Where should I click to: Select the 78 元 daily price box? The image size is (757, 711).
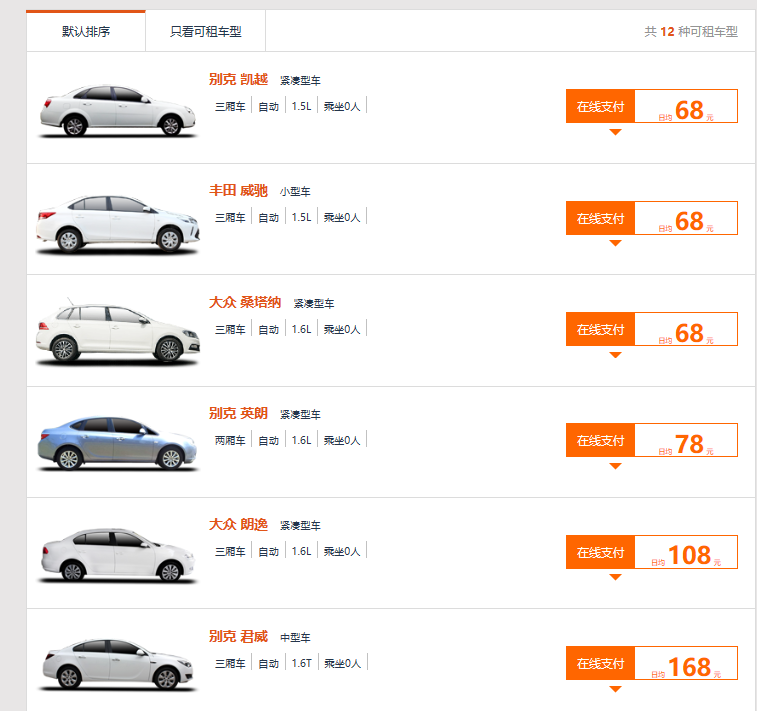coord(686,440)
